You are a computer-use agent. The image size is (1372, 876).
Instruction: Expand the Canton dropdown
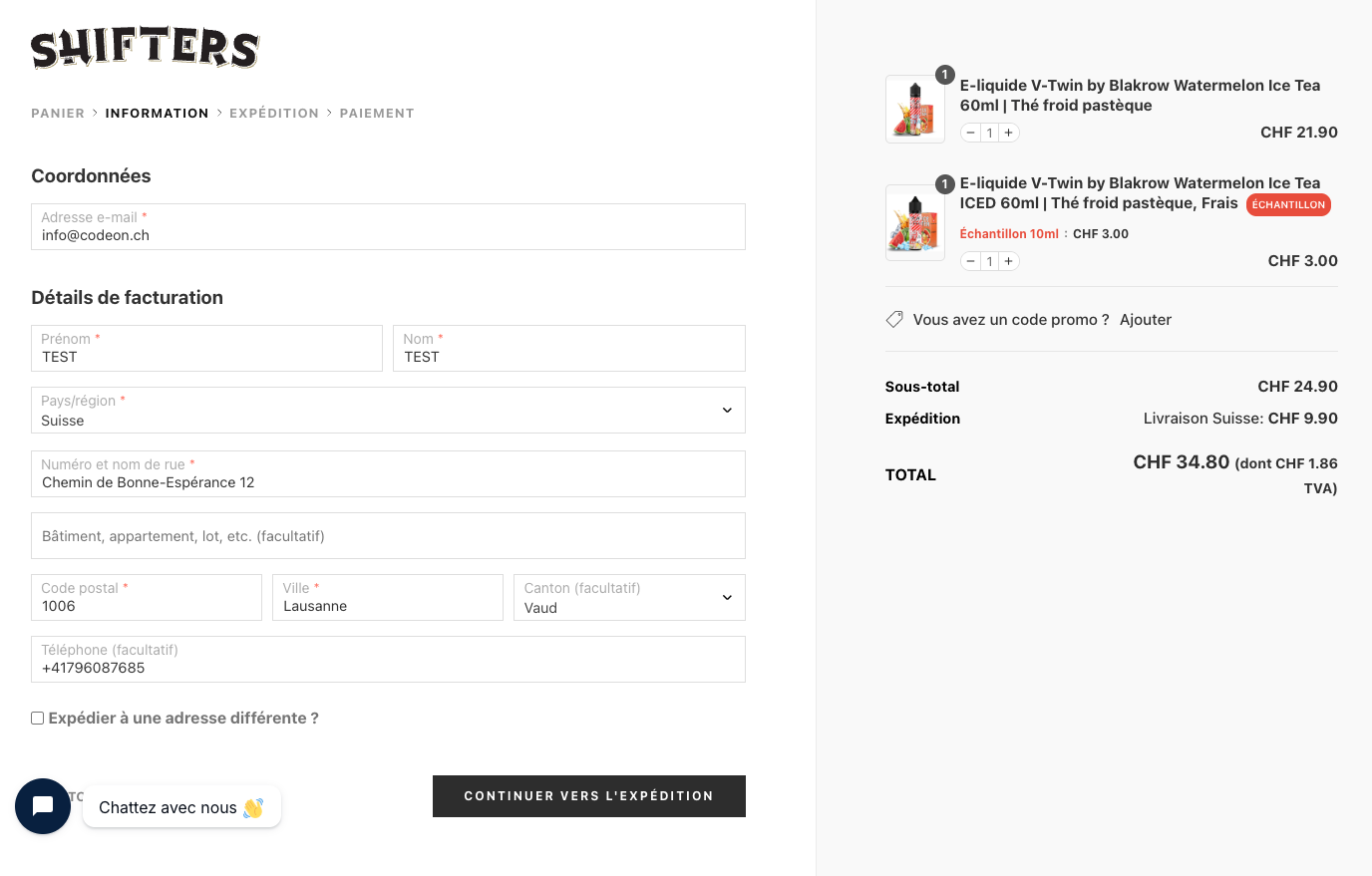tap(629, 598)
